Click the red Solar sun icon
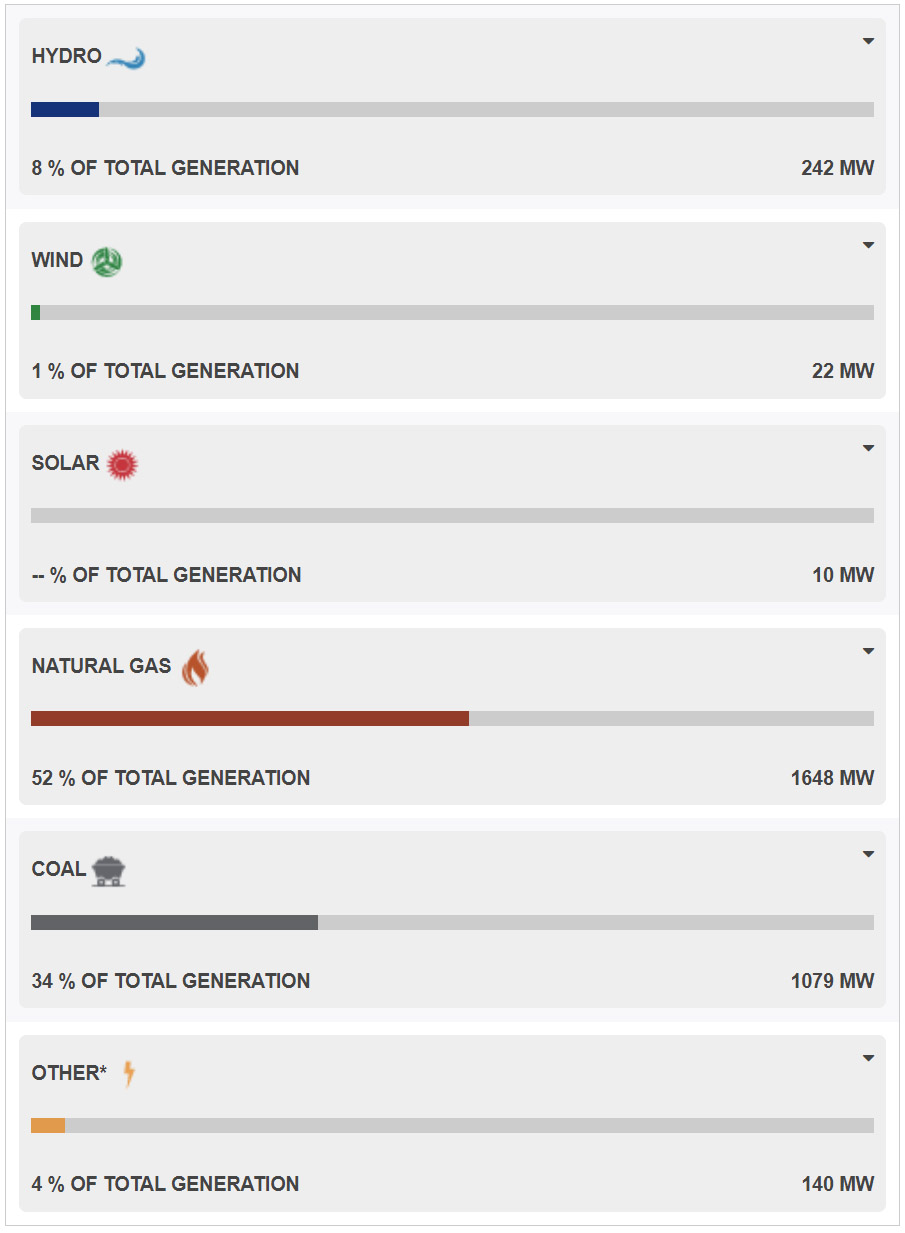This screenshot has width=905, height=1233. (122, 464)
